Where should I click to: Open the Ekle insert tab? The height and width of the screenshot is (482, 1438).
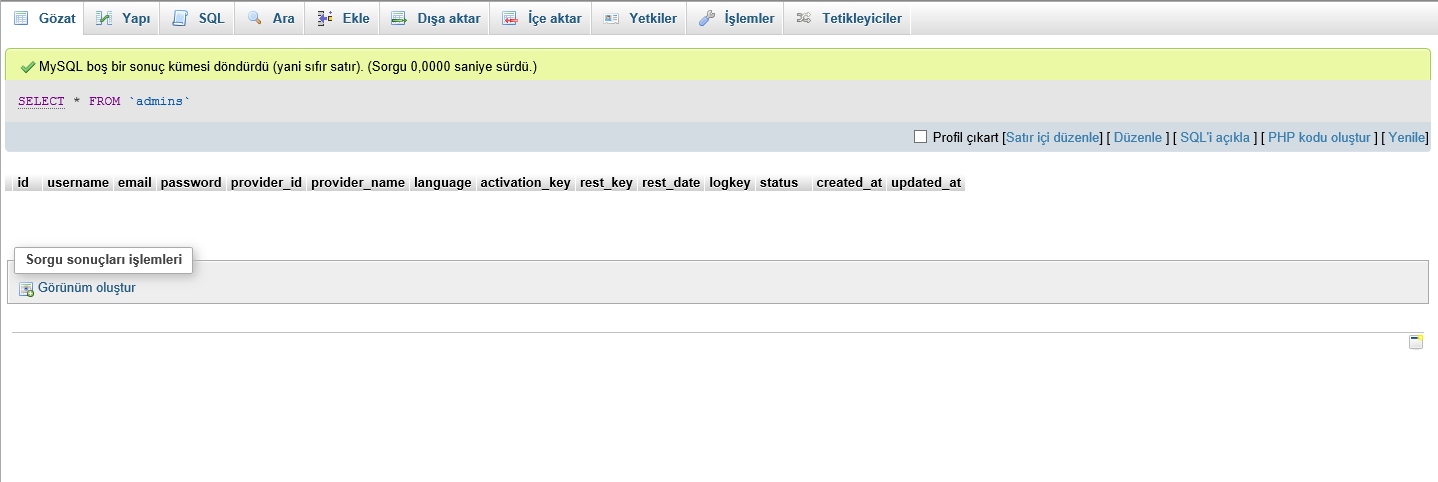[343, 18]
